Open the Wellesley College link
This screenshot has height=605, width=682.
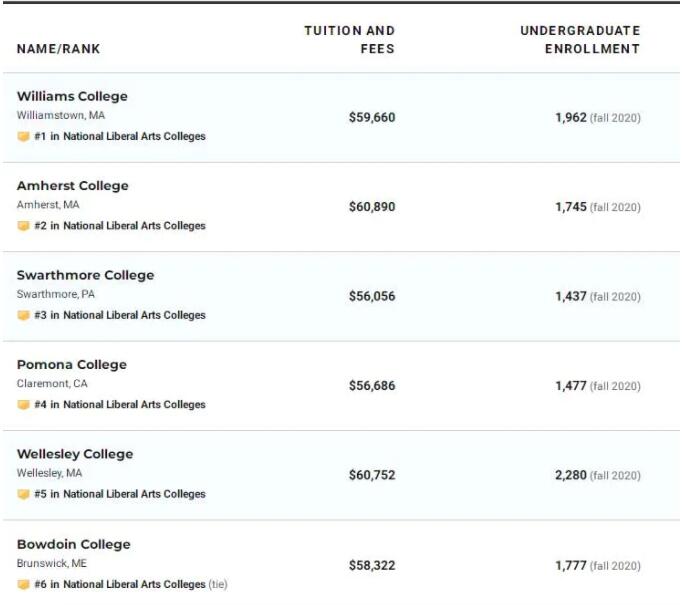[74, 454]
